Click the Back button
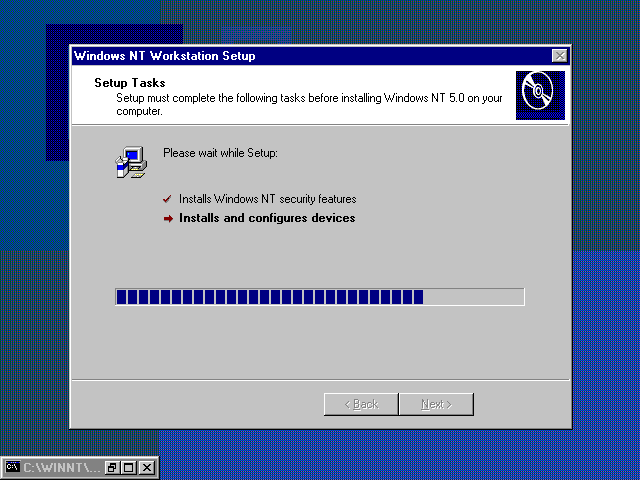The image size is (640, 480). pos(361,404)
